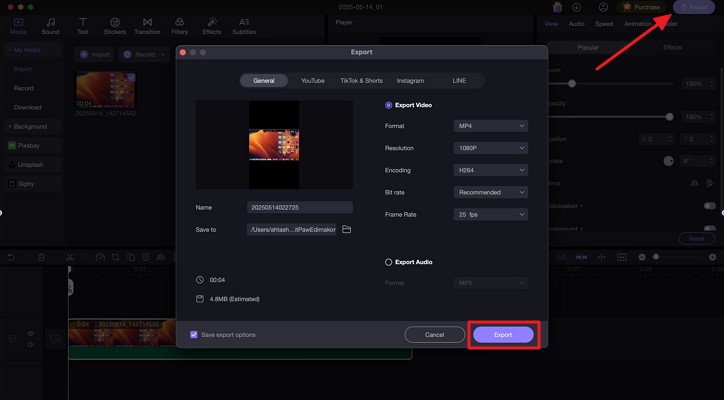
Task: Expand the Background tree section
Action: 10,127
